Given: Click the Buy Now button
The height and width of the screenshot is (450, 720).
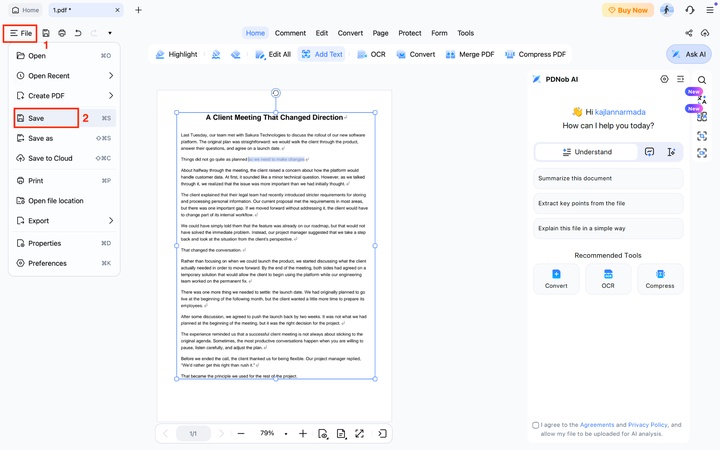Looking at the screenshot, I should pyautogui.click(x=628, y=10).
